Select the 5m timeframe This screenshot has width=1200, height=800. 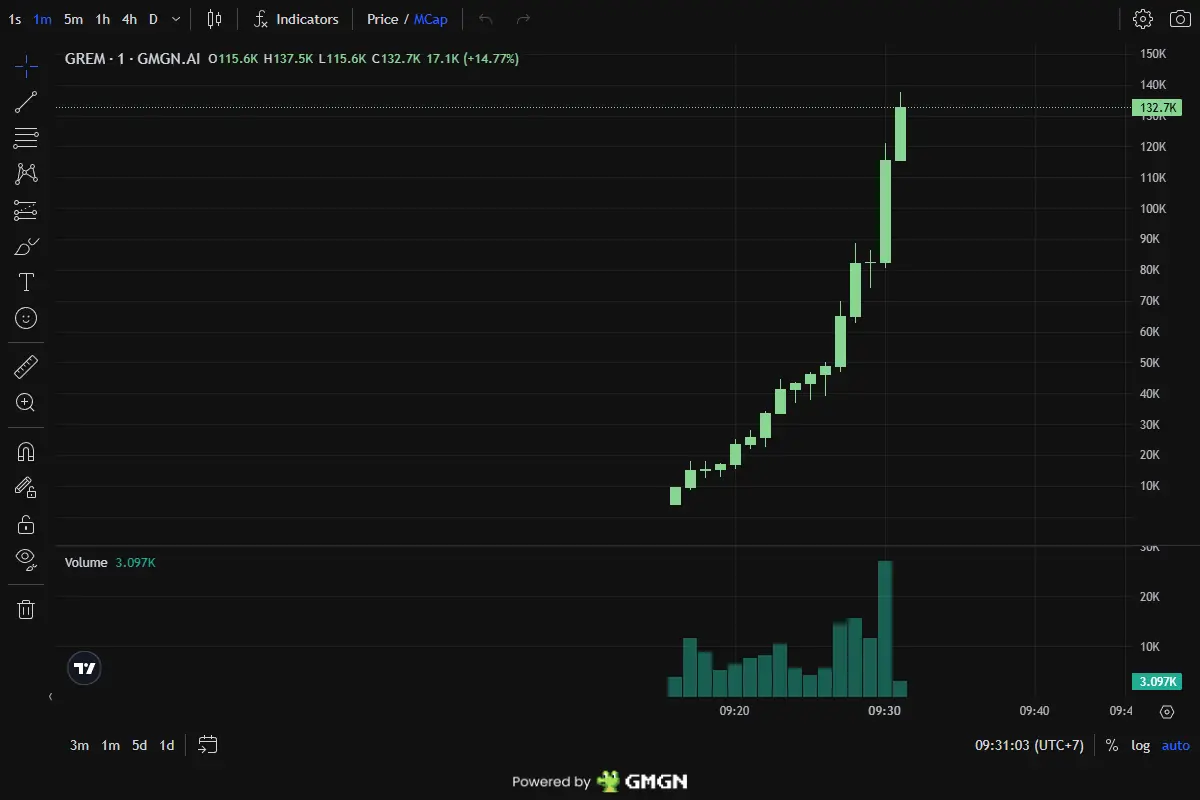pyautogui.click(x=73, y=19)
